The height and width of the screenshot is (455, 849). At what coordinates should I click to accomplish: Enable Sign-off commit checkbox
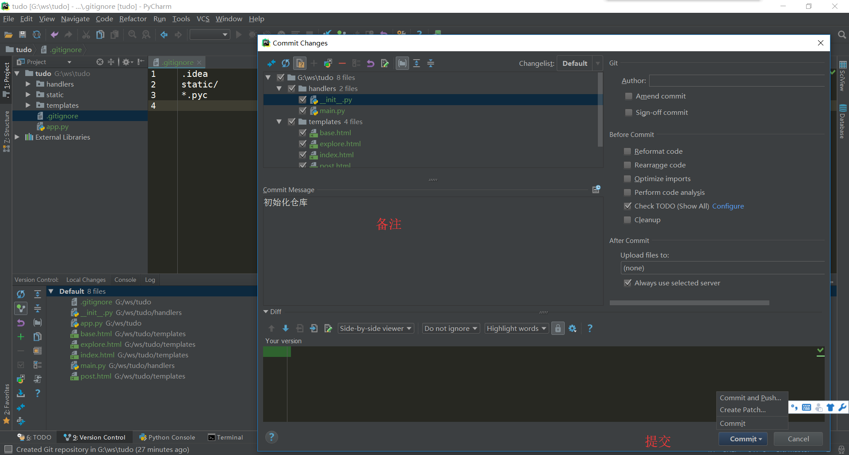pyautogui.click(x=628, y=112)
